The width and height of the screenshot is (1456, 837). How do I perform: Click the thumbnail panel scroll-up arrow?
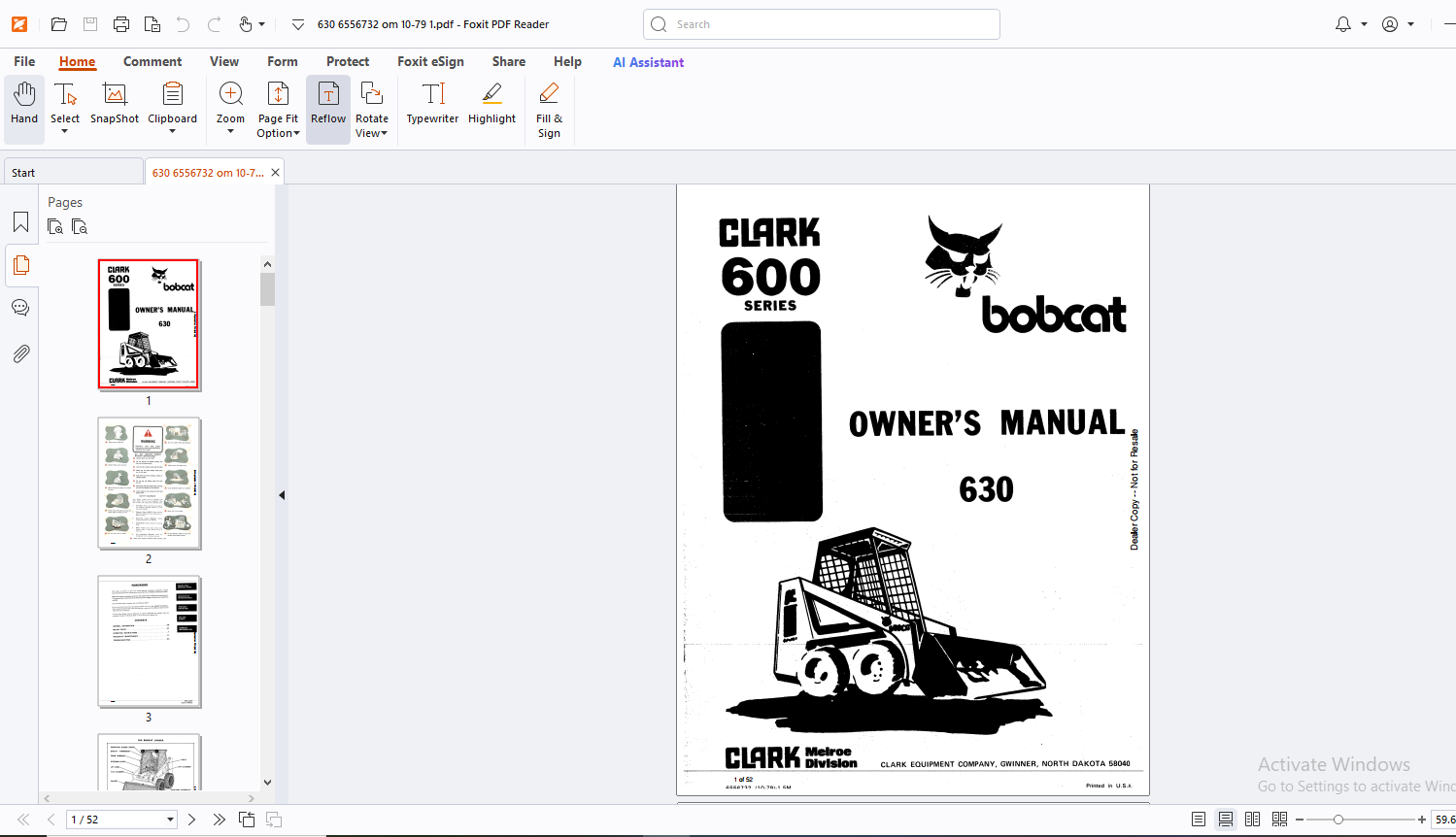[x=267, y=264]
